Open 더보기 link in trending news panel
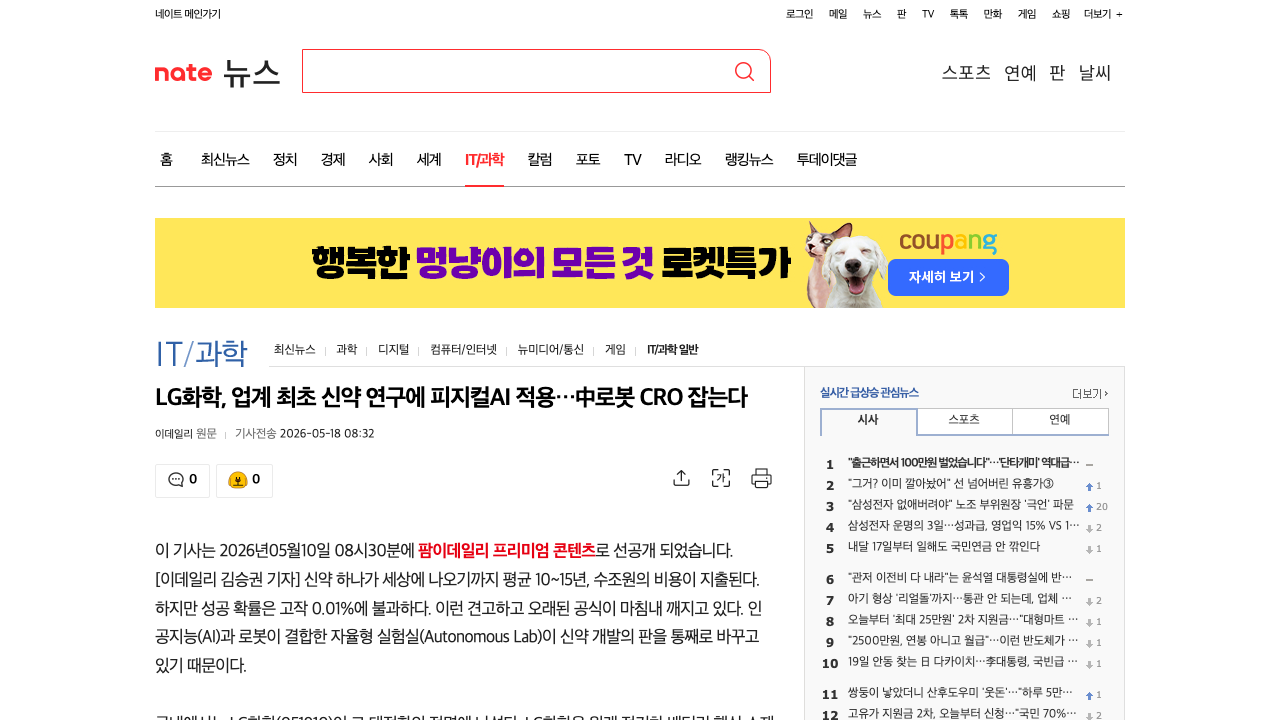This screenshot has height=720, width=1280. (x=1090, y=394)
